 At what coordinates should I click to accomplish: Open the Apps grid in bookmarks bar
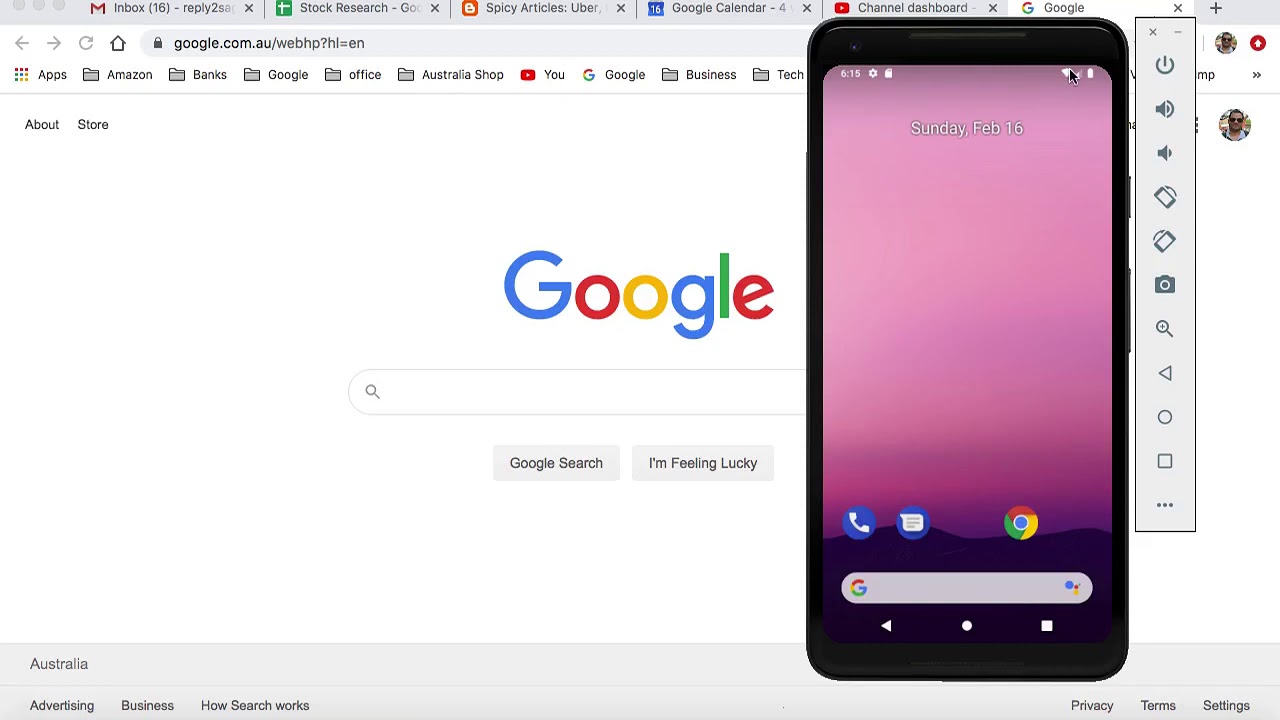40,75
